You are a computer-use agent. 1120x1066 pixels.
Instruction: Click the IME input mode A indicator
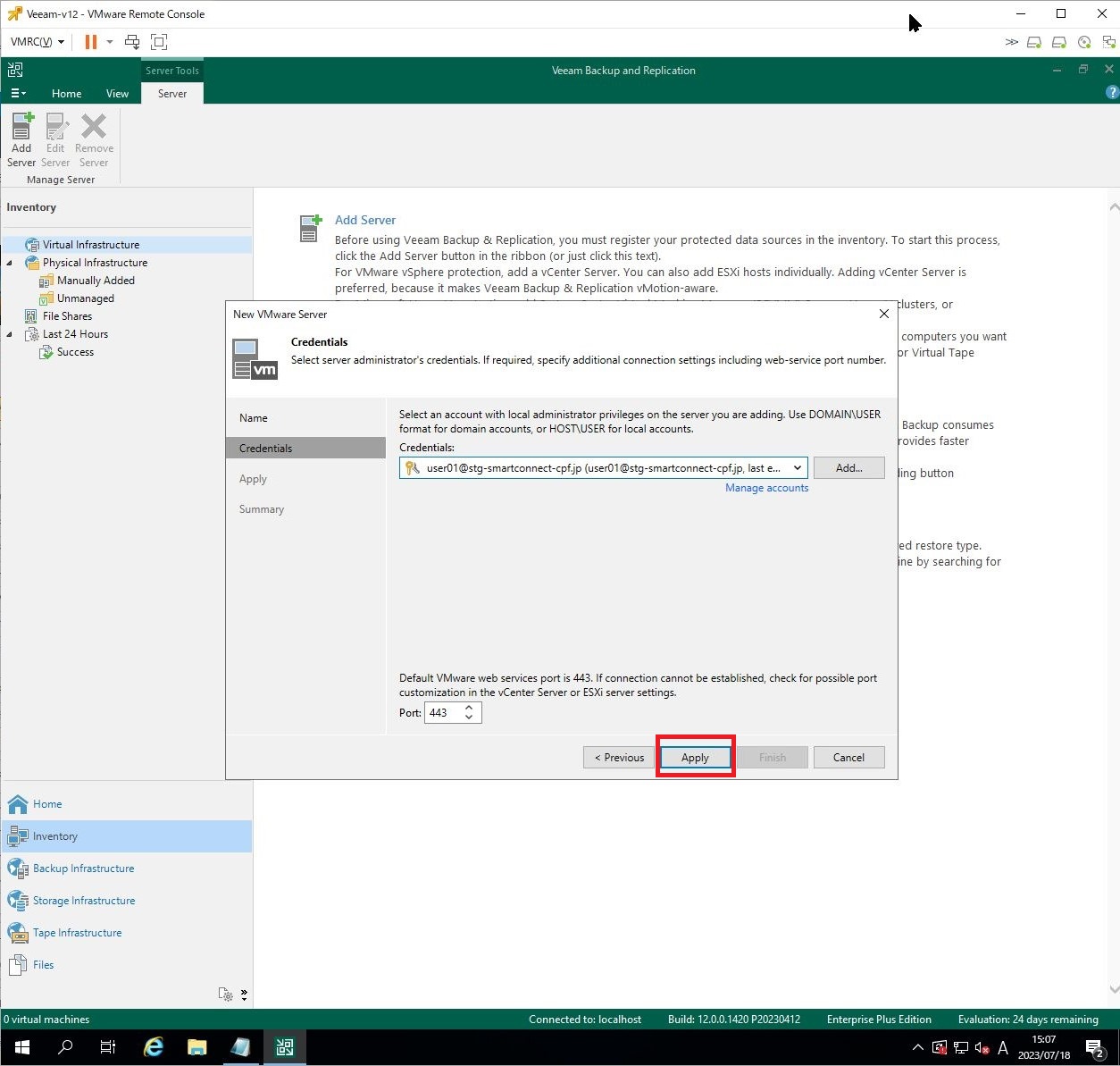(1002, 1048)
